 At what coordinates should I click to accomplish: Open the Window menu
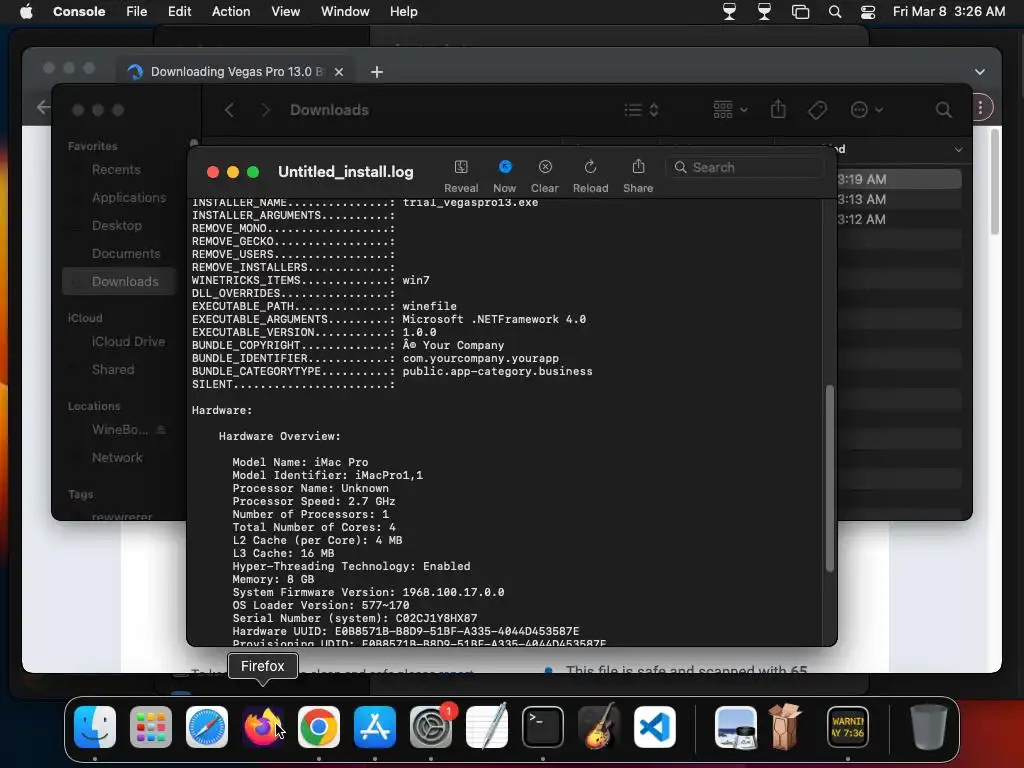point(345,12)
